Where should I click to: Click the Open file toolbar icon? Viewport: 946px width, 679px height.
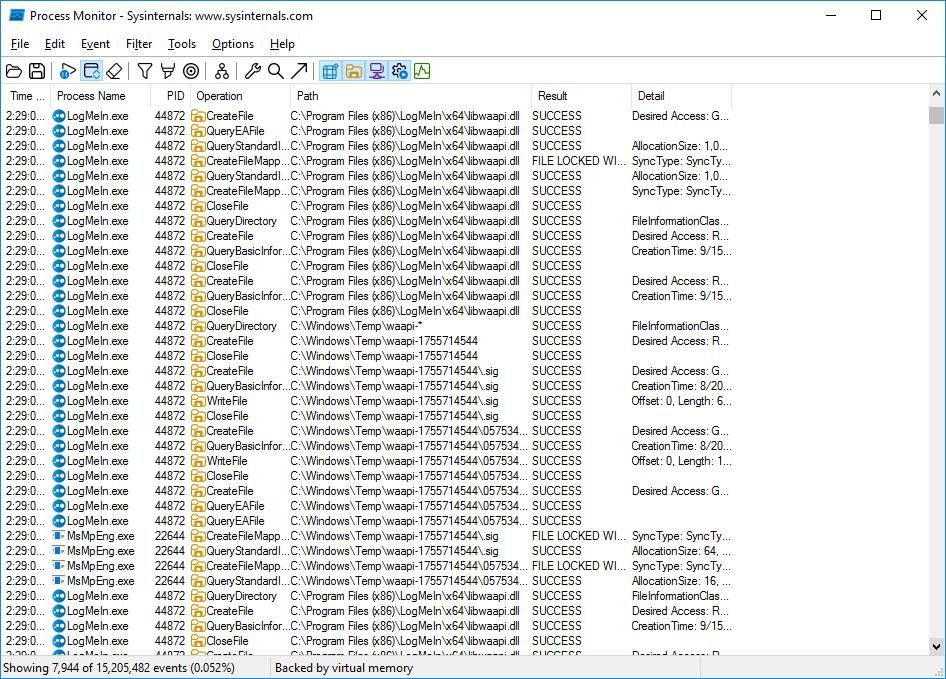point(14,71)
